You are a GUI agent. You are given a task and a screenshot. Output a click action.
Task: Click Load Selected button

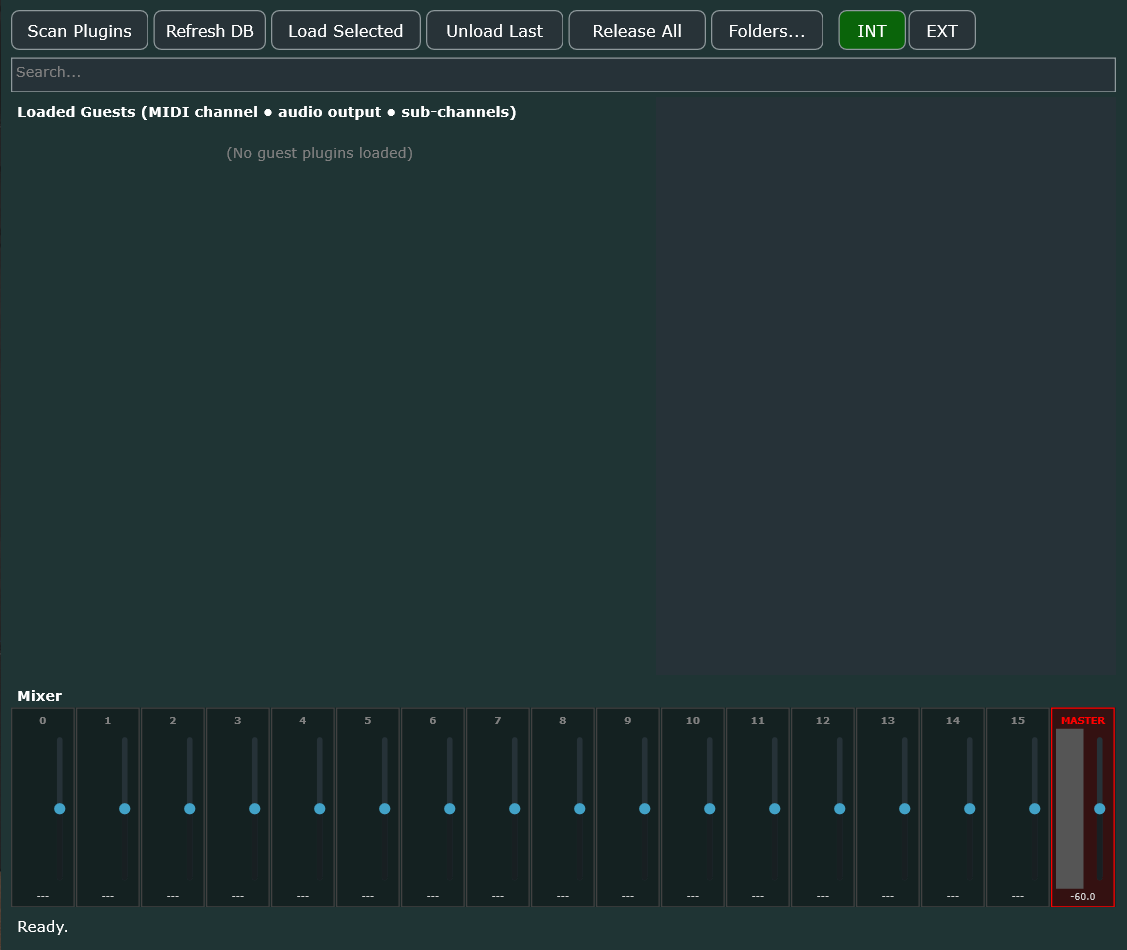[x=346, y=31]
